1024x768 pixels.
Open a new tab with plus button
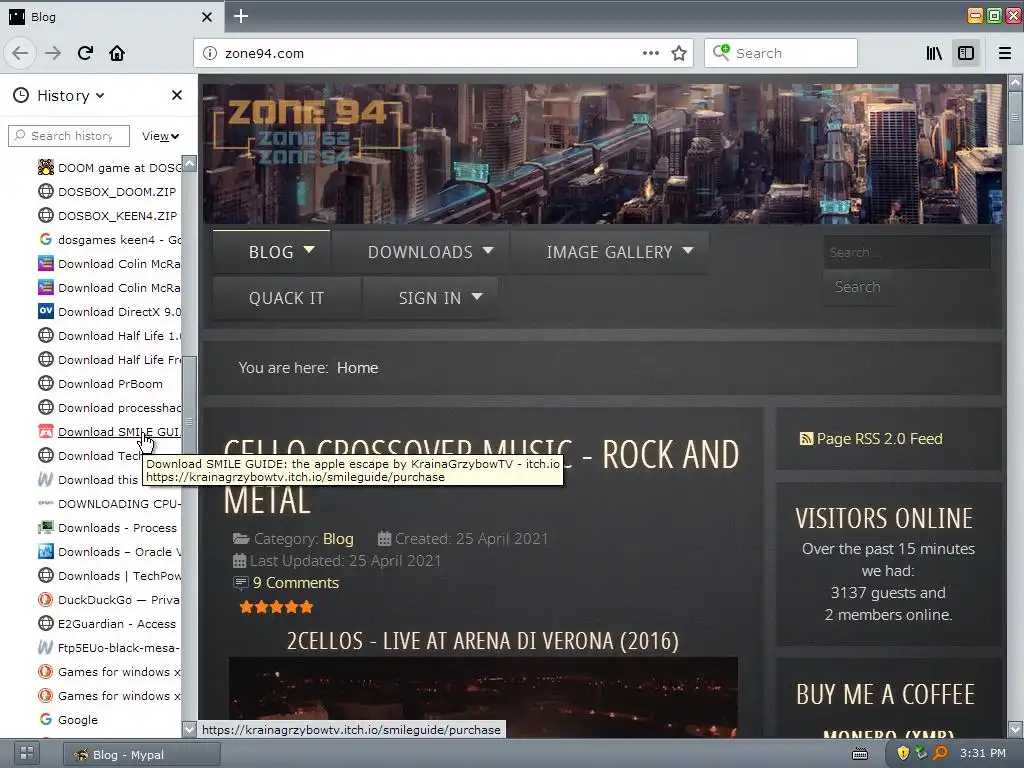(241, 16)
